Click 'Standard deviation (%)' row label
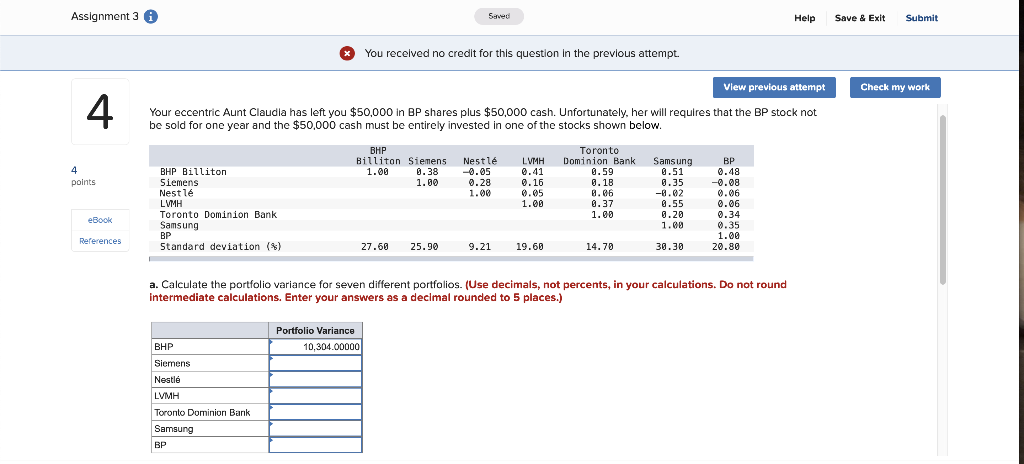 (x=221, y=247)
